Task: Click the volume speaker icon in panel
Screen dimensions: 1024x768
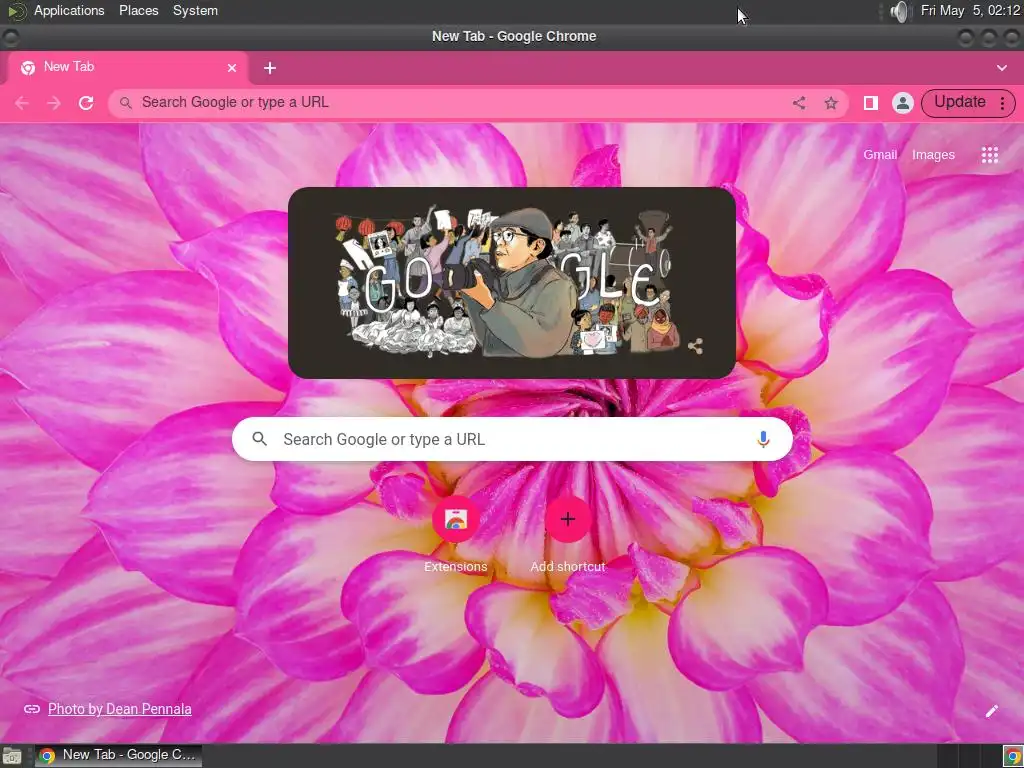Action: click(899, 11)
